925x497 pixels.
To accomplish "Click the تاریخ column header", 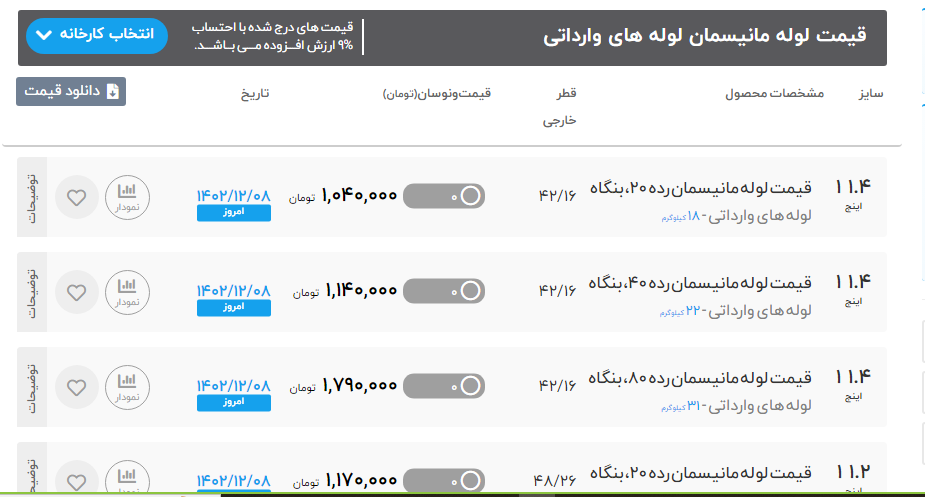I will point(253,94).
